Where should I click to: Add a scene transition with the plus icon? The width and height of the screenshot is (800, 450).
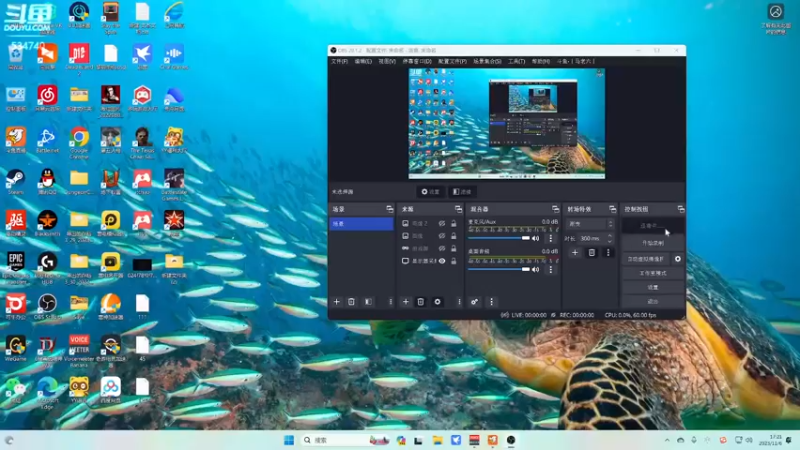pyautogui.click(x=575, y=253)
